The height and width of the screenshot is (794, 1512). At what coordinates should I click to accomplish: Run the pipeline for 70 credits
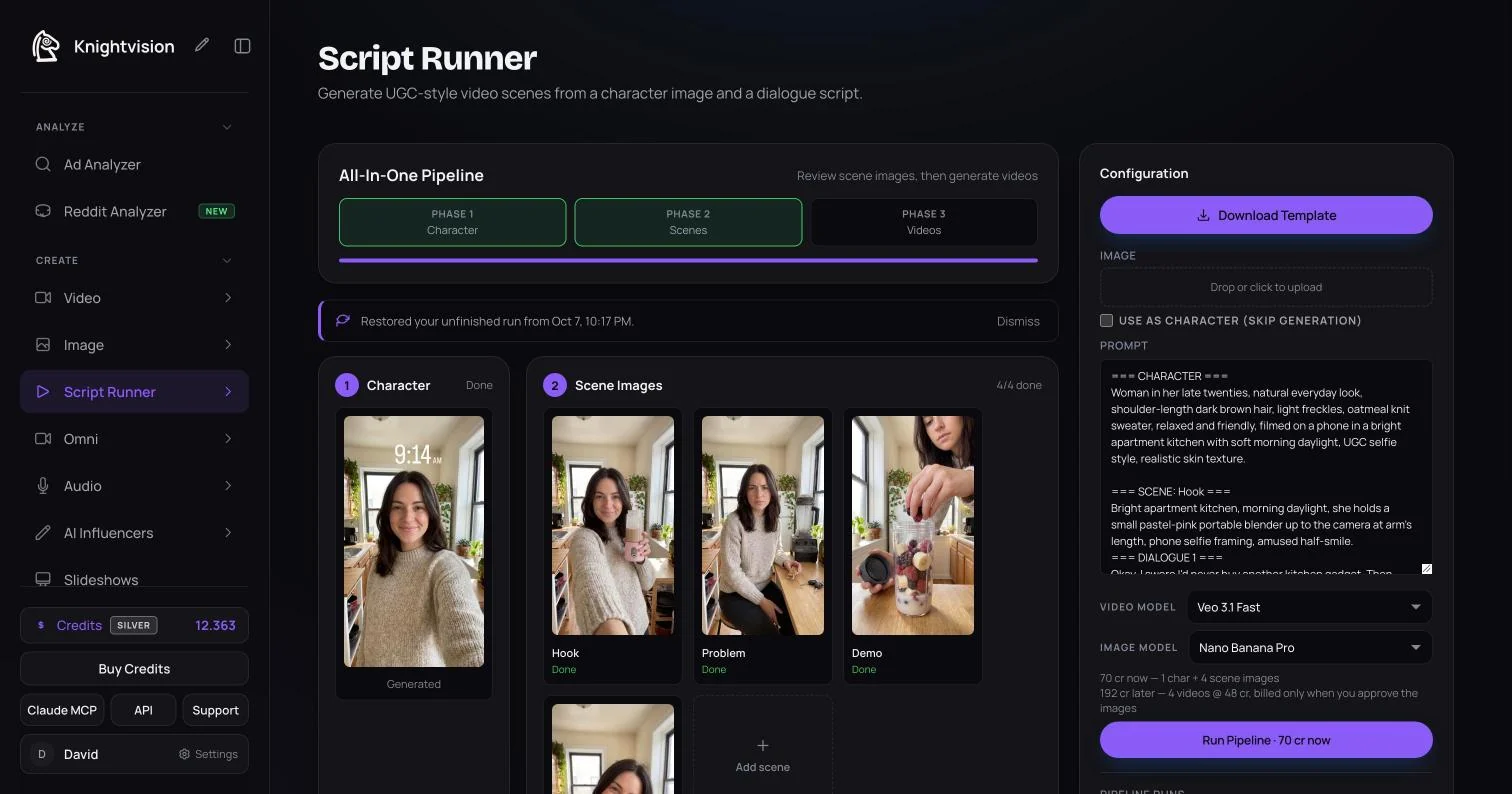pyautogui.click(x=1266, y=740)
